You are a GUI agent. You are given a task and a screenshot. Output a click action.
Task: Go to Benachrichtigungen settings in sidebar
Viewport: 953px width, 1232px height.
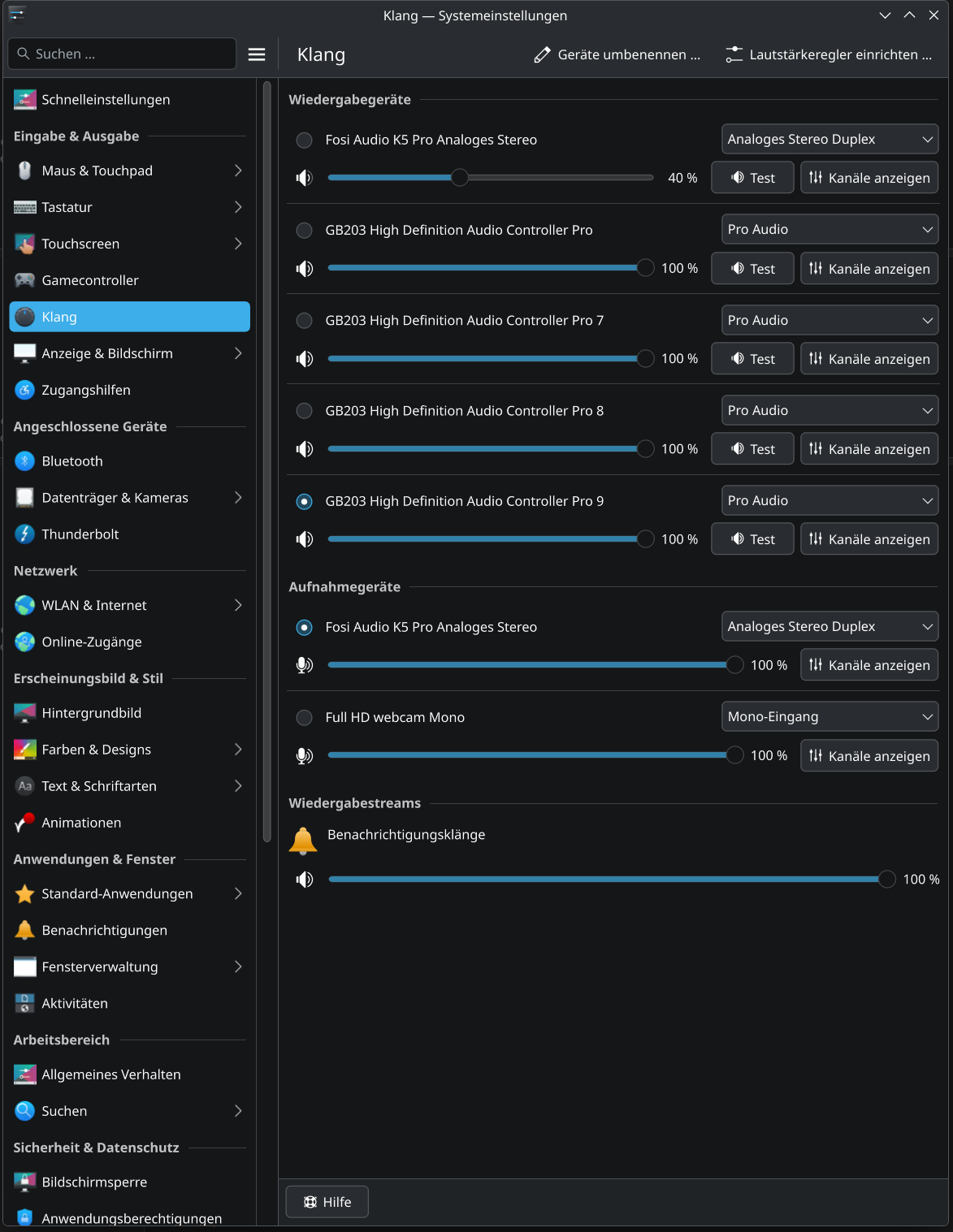104,930
